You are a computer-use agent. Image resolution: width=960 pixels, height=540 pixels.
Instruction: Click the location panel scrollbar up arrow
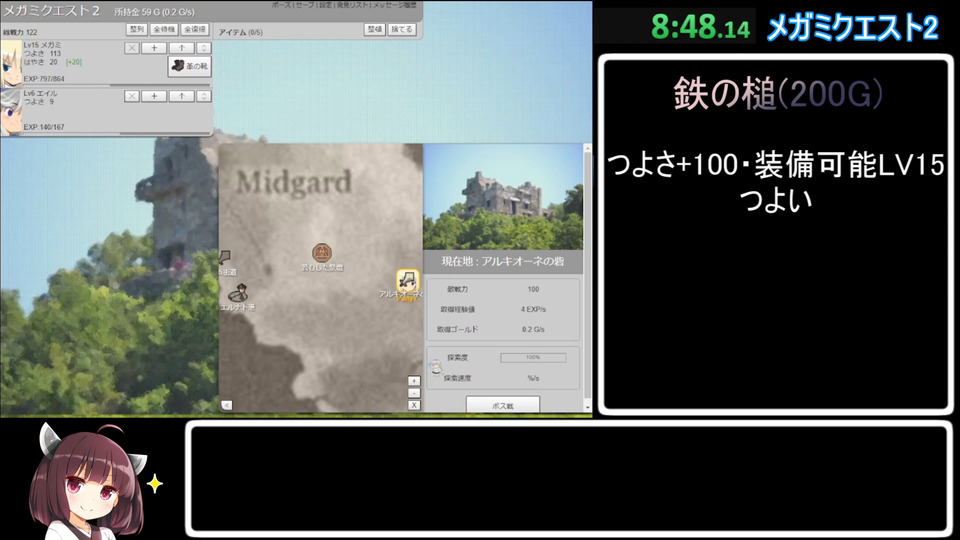pos(588,148)
